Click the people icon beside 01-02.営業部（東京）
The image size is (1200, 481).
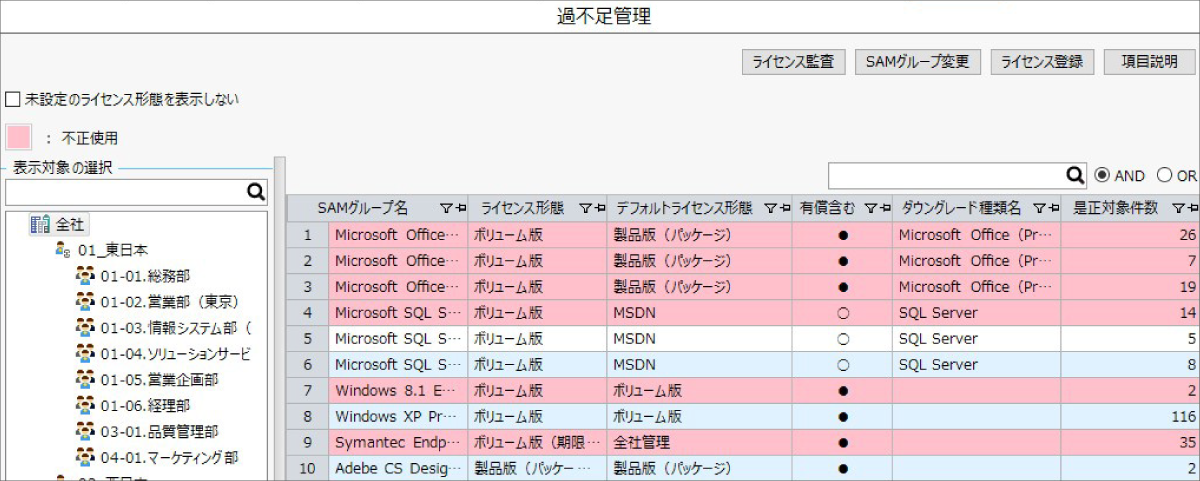tap(86, 302)
